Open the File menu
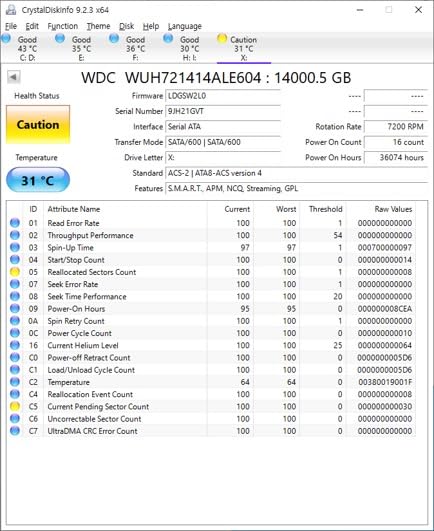434x531 pixels. (11, 26)
